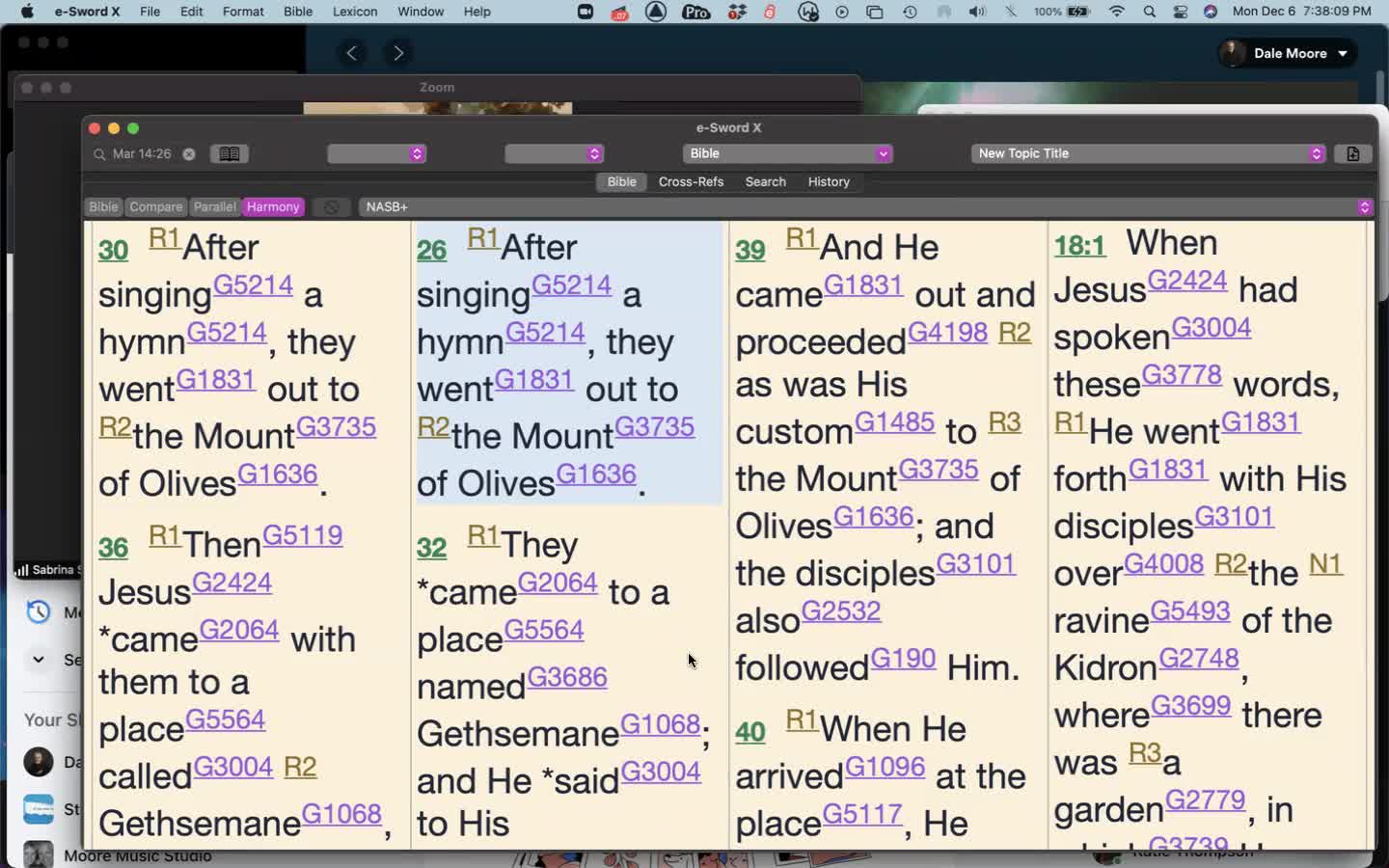
Task: Open Bluetooth status in menu bar
Action: click(1011, 12)
